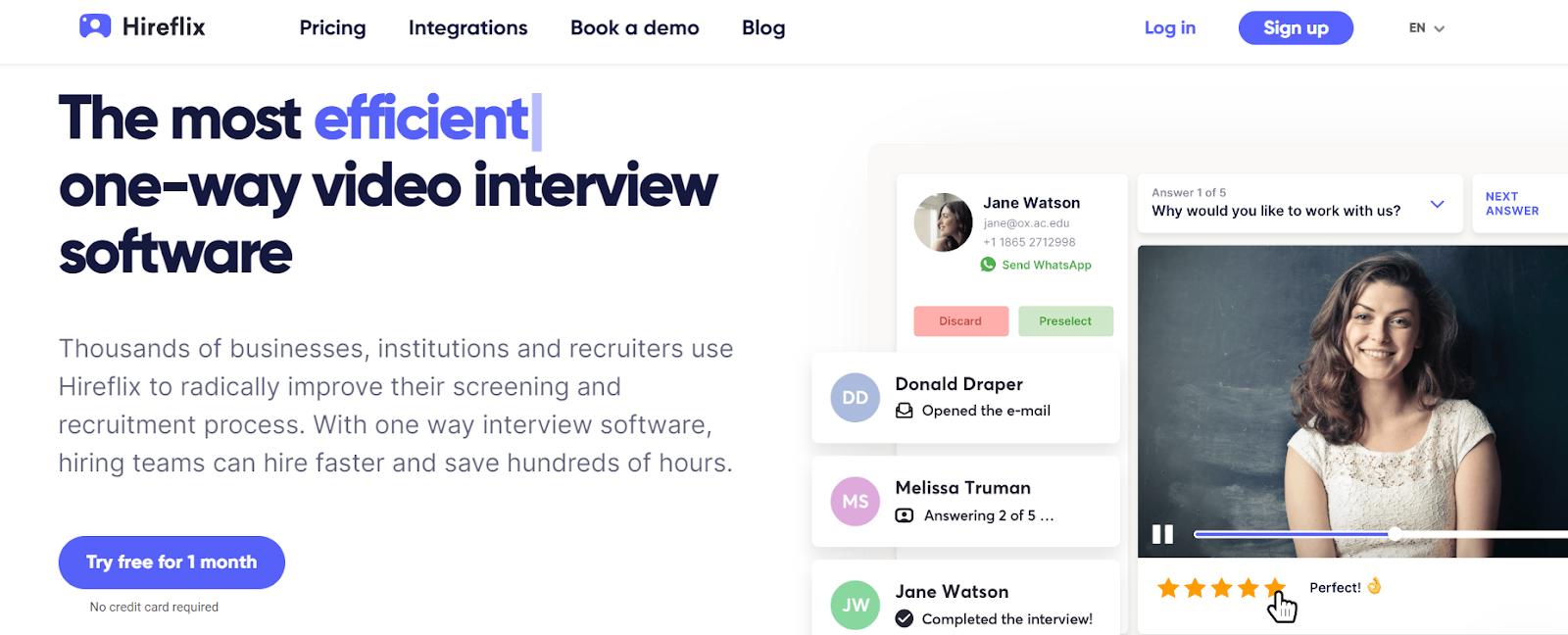Click the video progress slider handle
This screenshot has width=1568, height=635.
pos(1394,534)
